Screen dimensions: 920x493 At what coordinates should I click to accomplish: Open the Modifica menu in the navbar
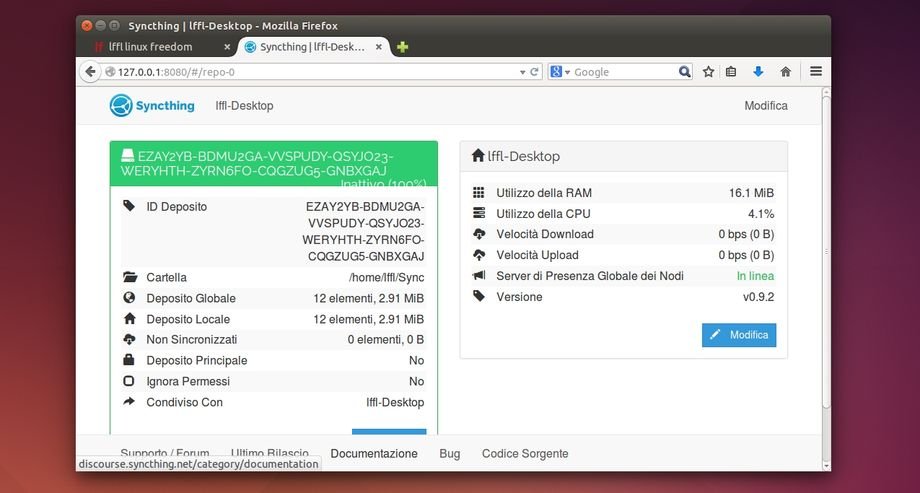(765, 106)
